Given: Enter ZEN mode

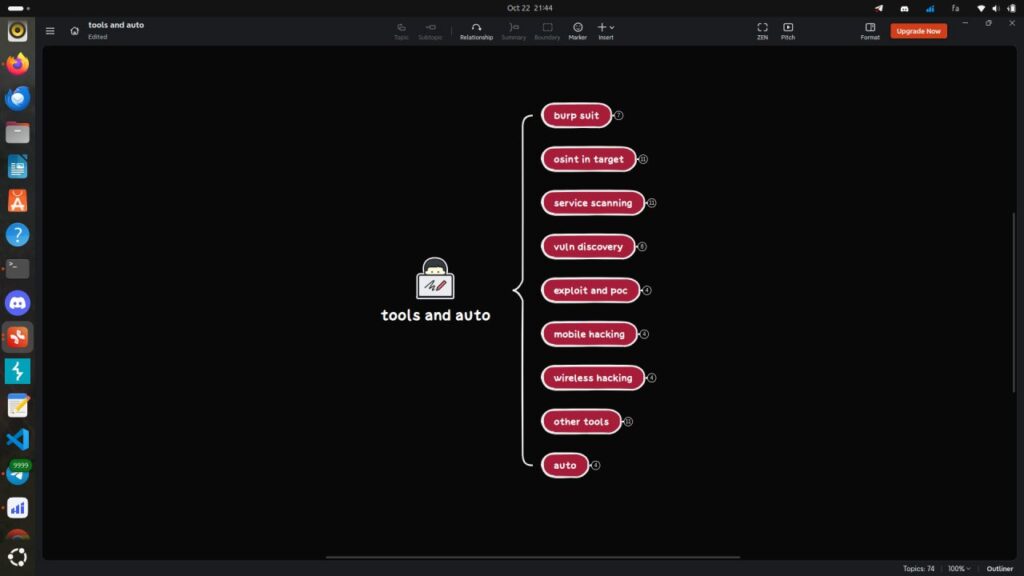Looking at the screenshot, I should pos(762,31).
